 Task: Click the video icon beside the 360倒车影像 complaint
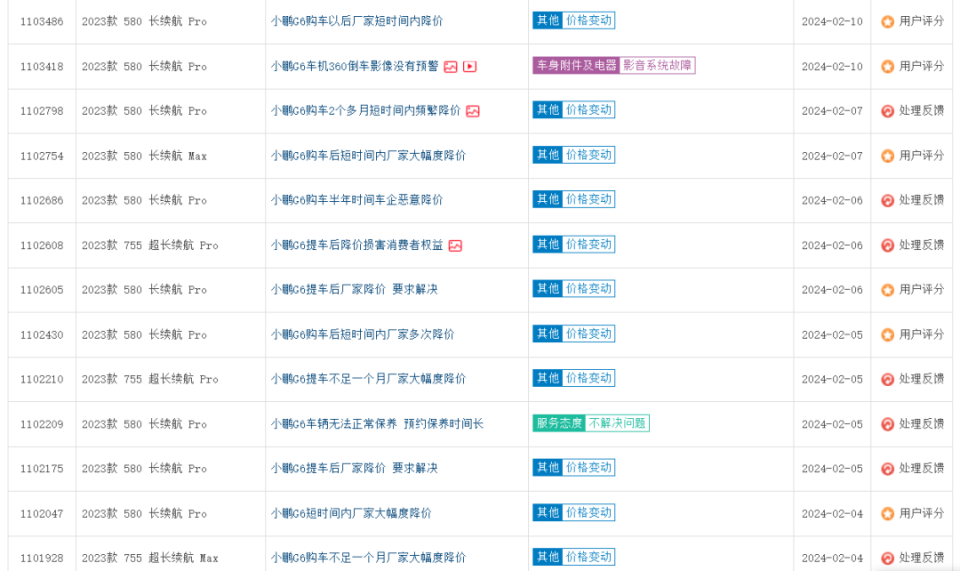point(470,67)
